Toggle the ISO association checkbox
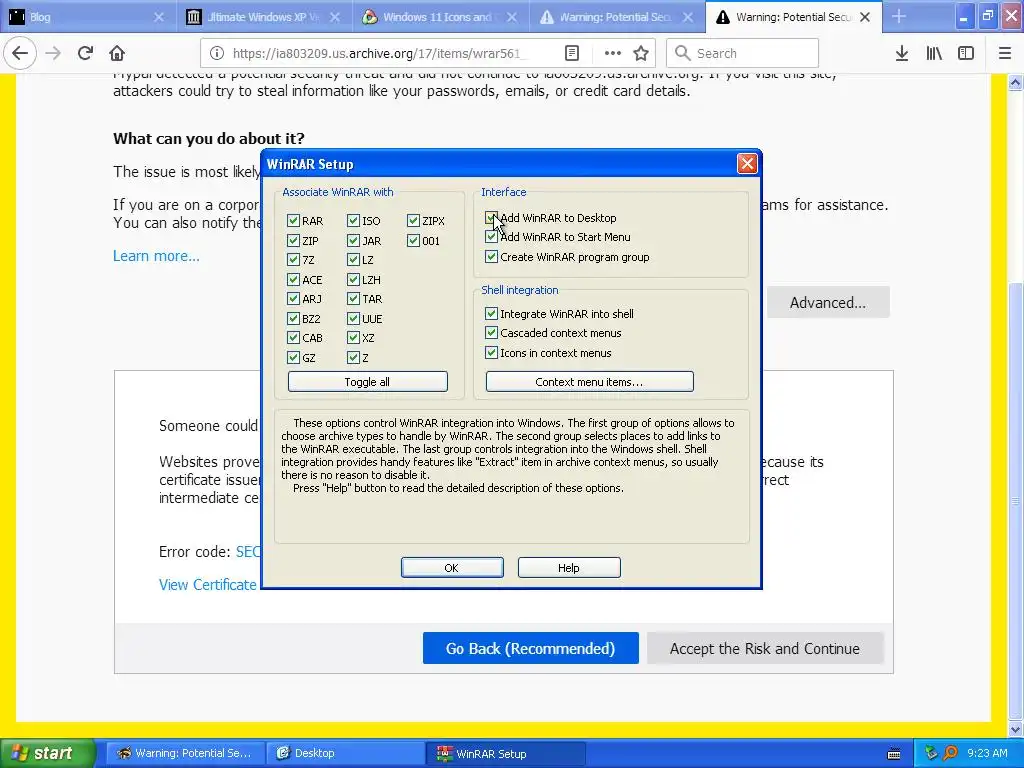 point(353,221)
